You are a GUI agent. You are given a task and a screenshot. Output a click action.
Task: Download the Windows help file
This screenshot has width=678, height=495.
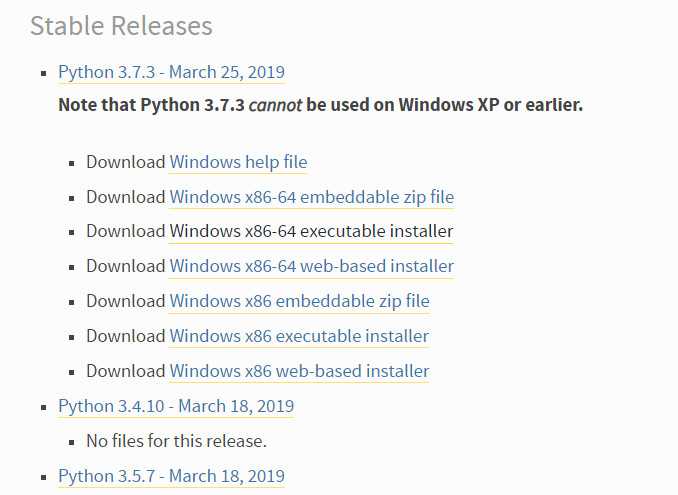[238, 163]
